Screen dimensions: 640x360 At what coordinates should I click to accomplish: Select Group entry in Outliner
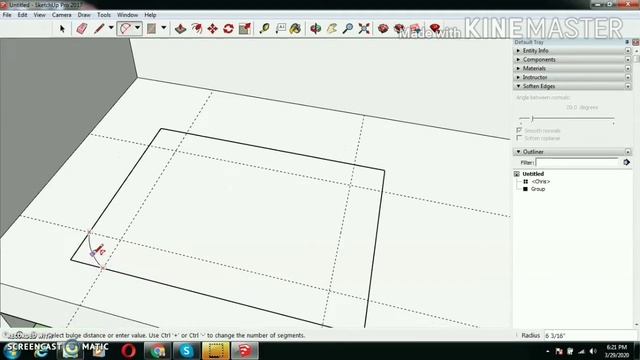538,189
